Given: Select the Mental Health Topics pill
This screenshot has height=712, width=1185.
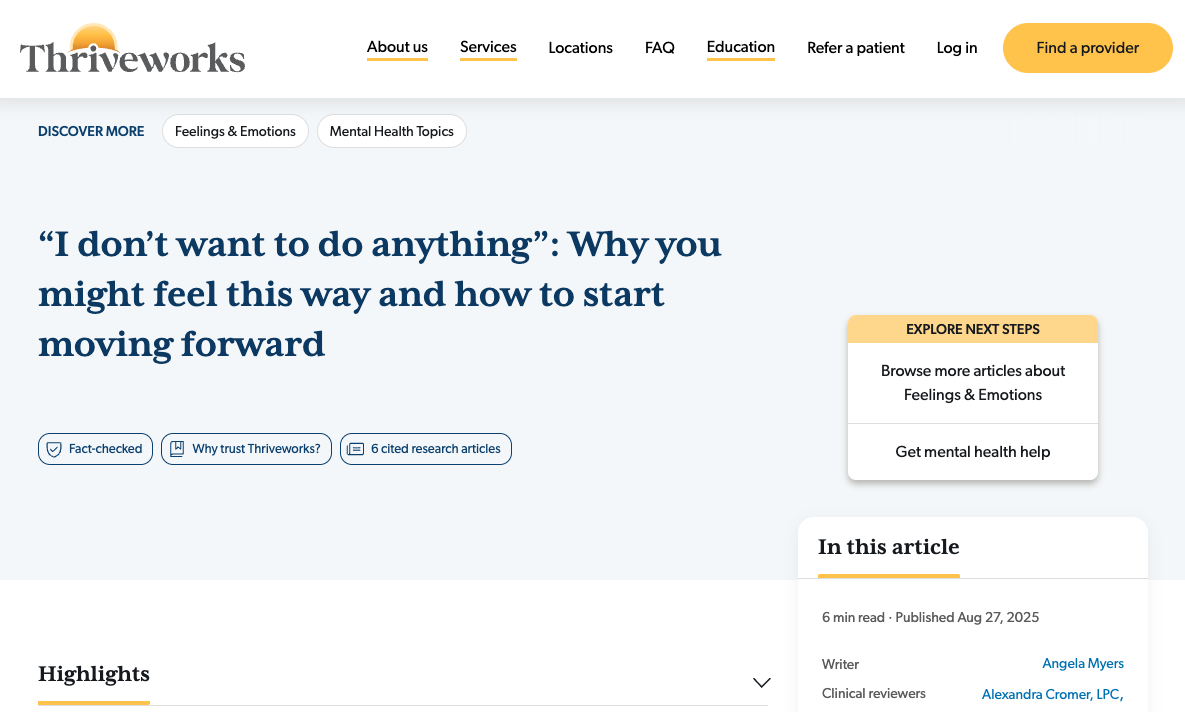Looking at the screenshot, I should point(391,132).
